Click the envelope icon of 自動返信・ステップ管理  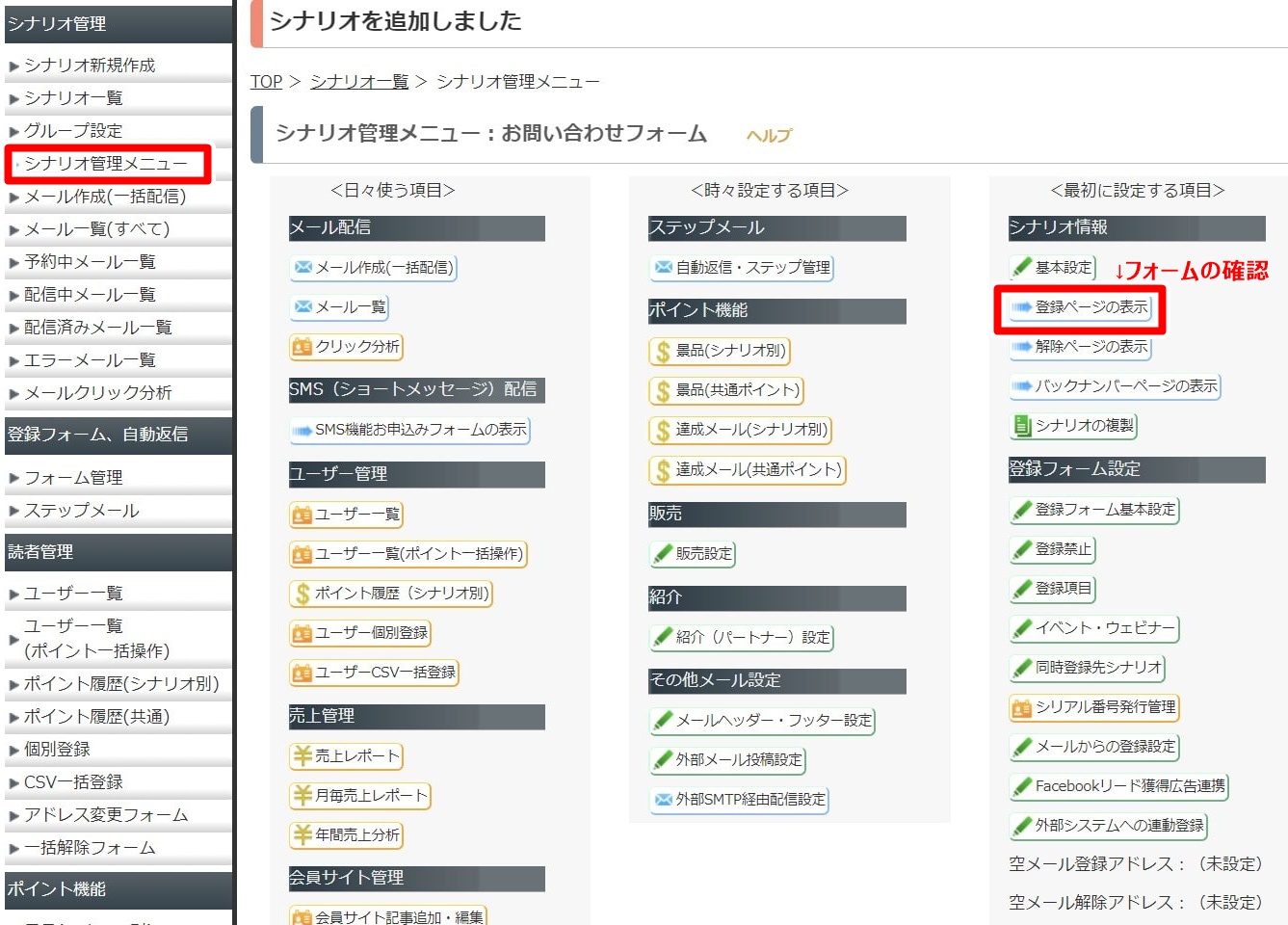coord(664,267)
